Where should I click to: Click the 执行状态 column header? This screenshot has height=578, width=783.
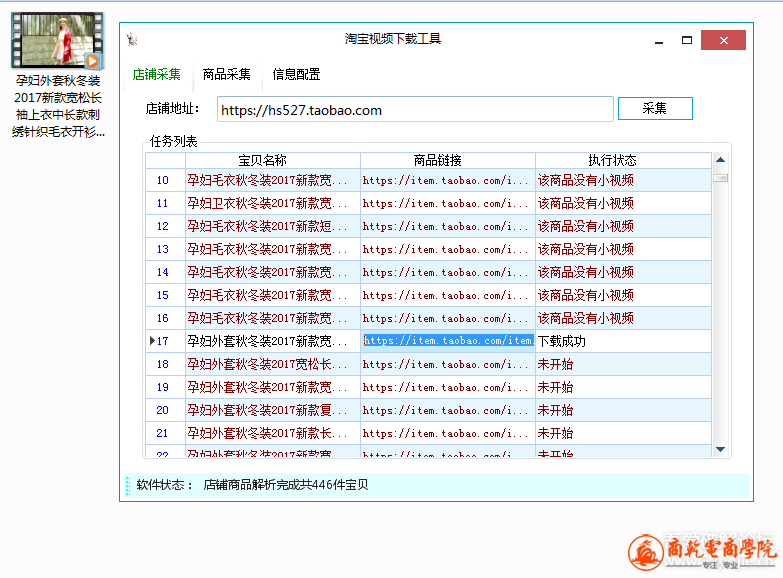click(x=624, y=160)
